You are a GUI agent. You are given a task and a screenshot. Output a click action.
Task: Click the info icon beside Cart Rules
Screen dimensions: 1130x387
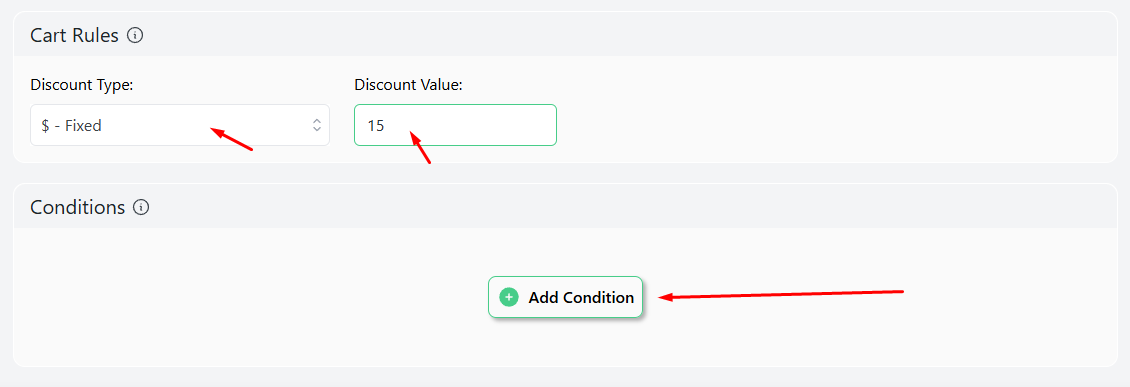(135, 35)
